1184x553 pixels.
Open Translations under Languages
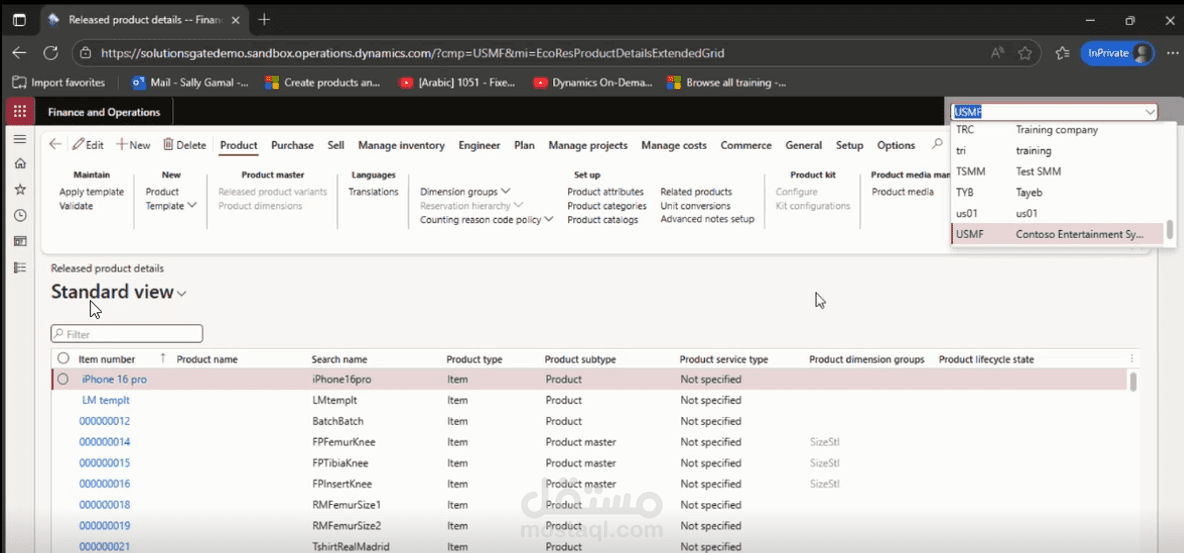coord(373,192)
